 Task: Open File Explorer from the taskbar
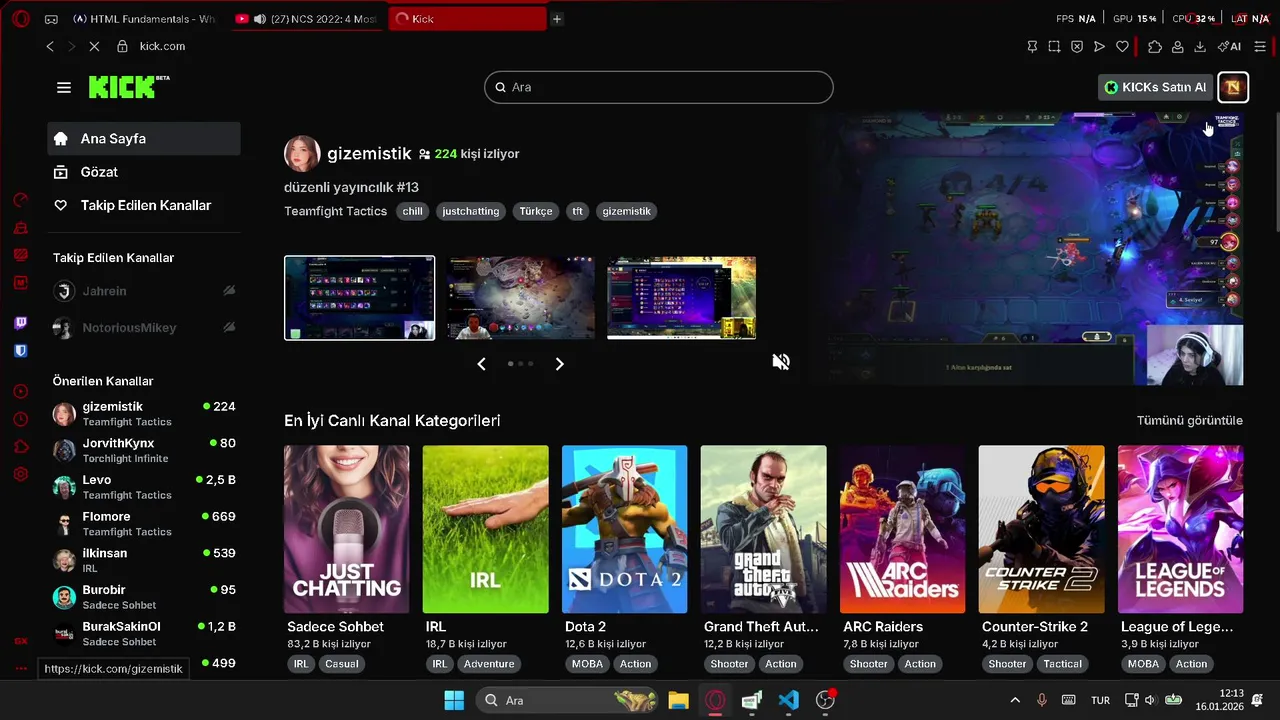(x=678, y=700)
